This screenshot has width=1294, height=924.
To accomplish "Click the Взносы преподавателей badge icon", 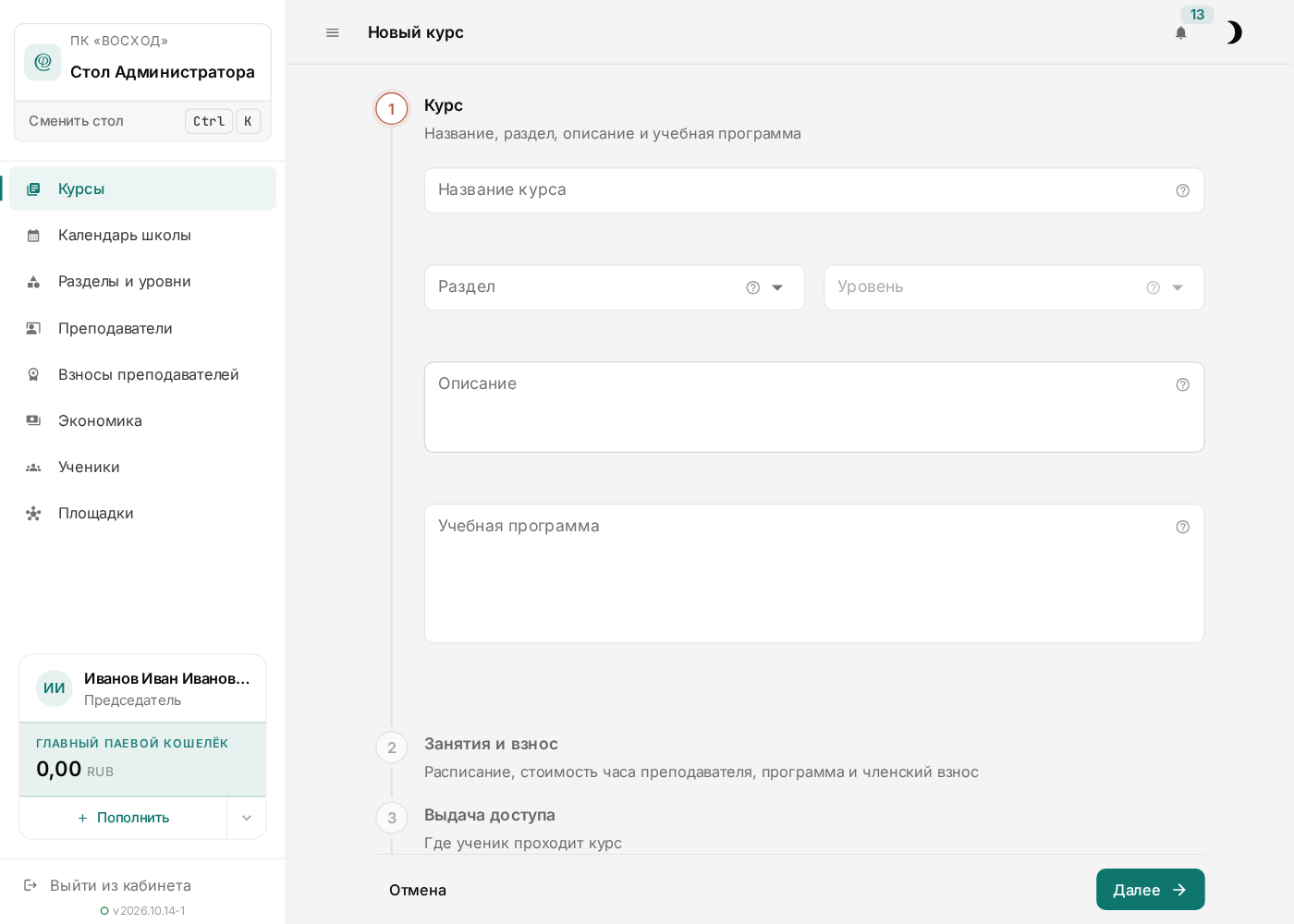I will click(33, 374).
